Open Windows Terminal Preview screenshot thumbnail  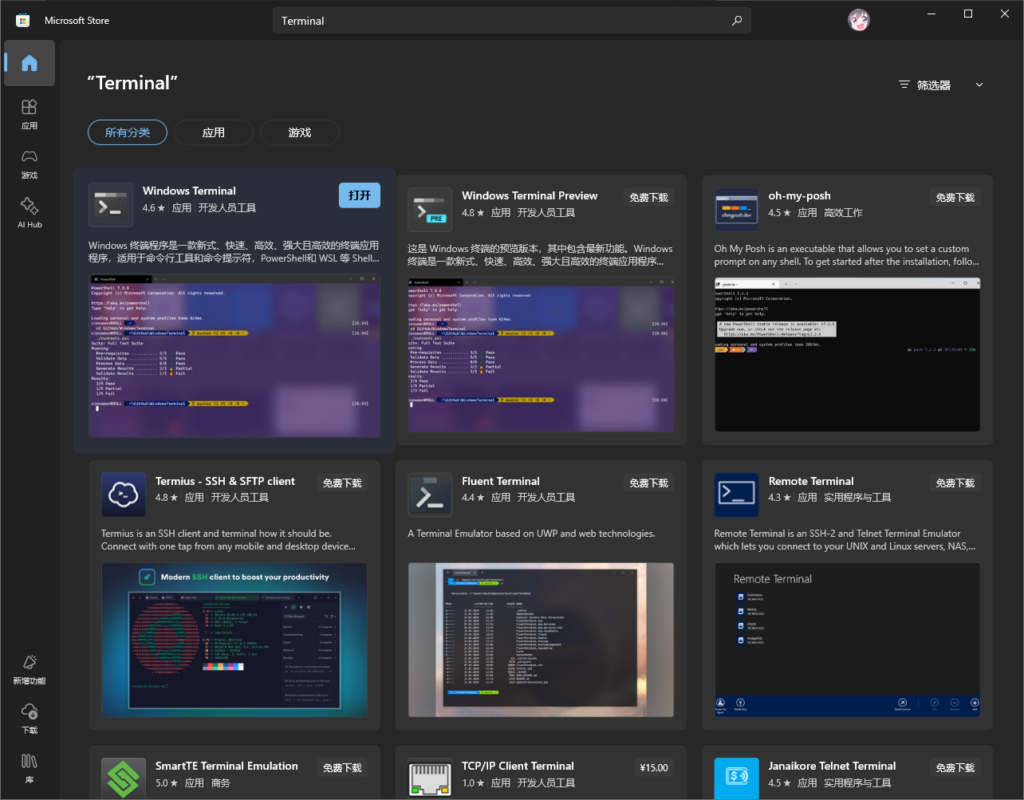(541, 355)
